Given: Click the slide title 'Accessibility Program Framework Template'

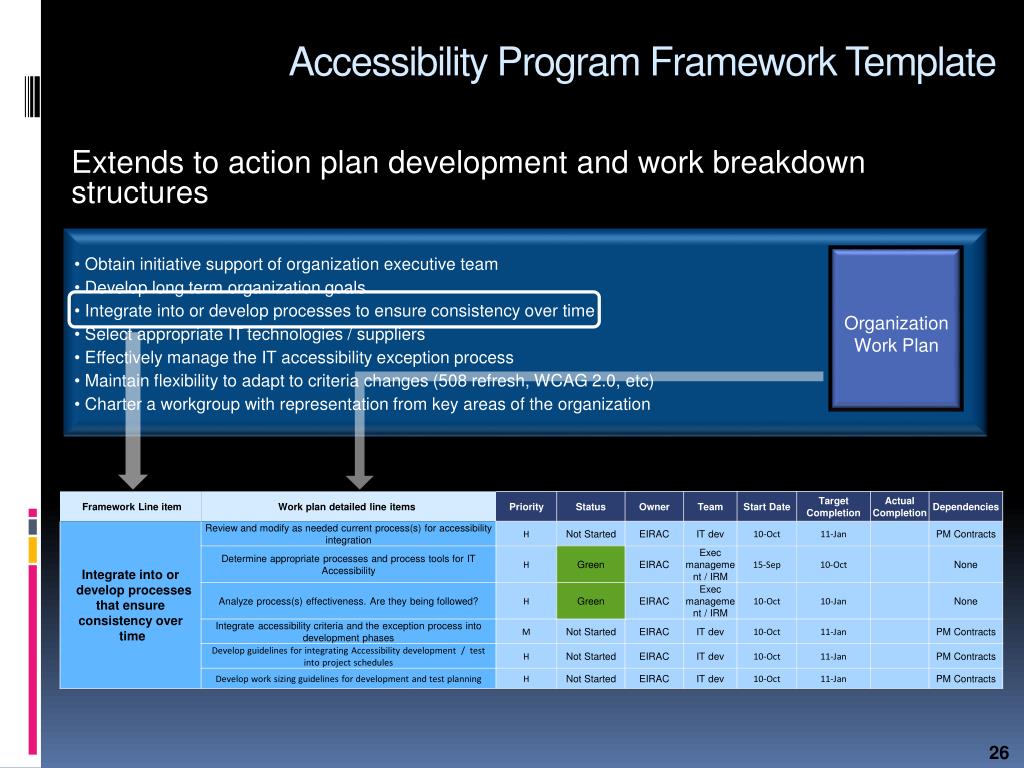Looking at the screenshot, I should tap(642, 63).
